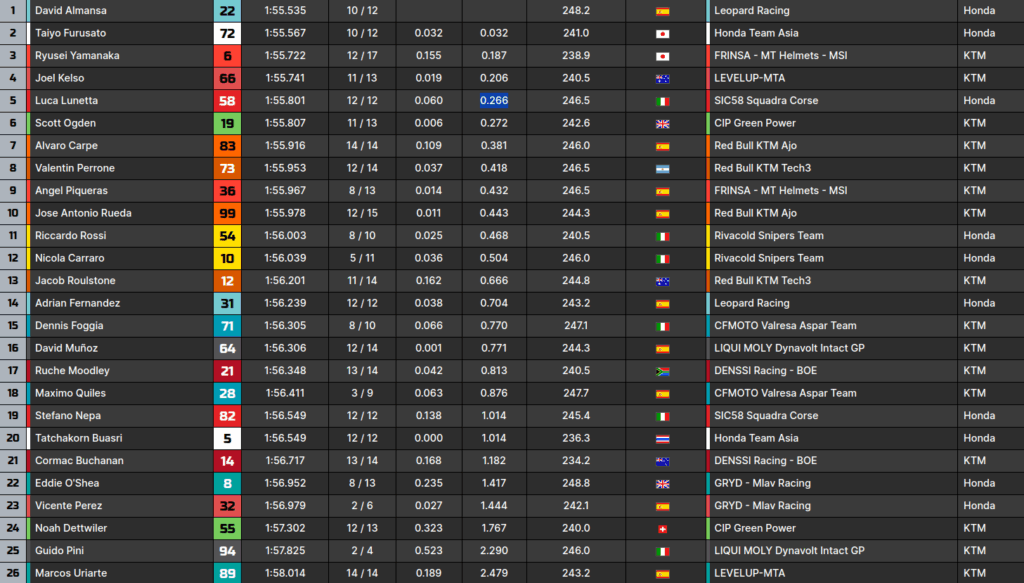Click rider name Luca Lunetta
Screen dimensions: 1024x583
point(67,101)
